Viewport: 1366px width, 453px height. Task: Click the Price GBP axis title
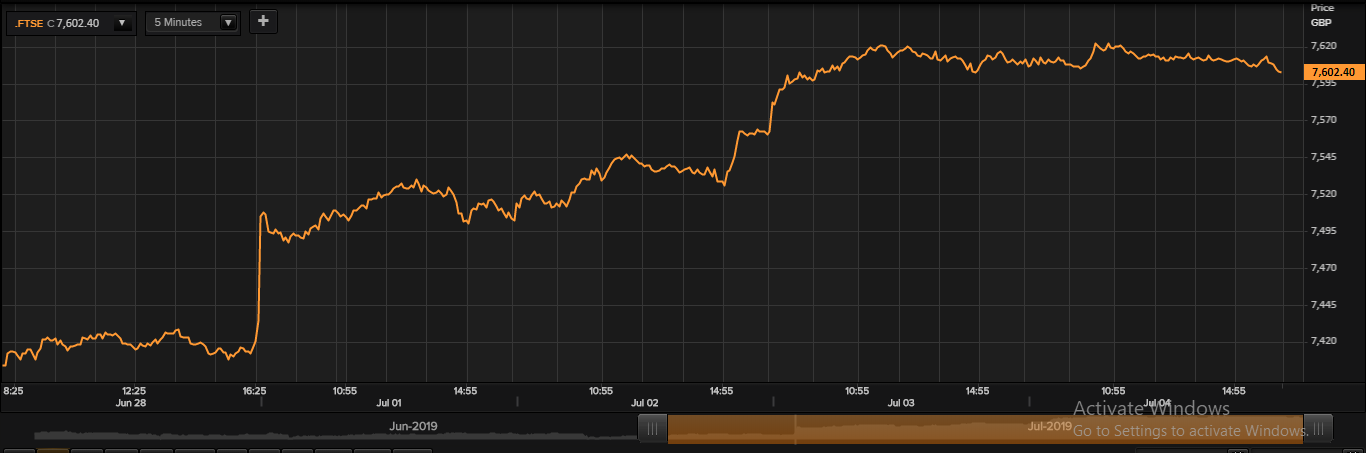click(x=1322, y=14)
